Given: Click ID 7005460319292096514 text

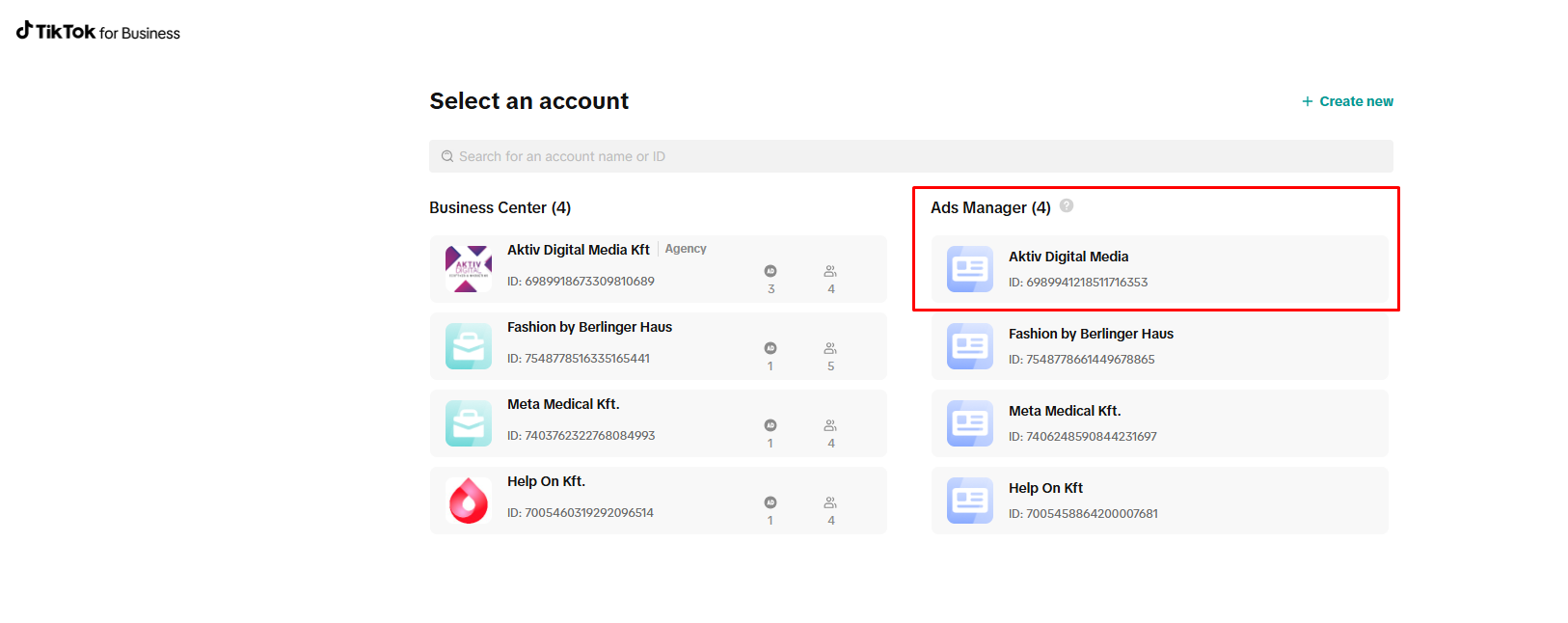Looking at the screenshot, I should click(581, 513).
